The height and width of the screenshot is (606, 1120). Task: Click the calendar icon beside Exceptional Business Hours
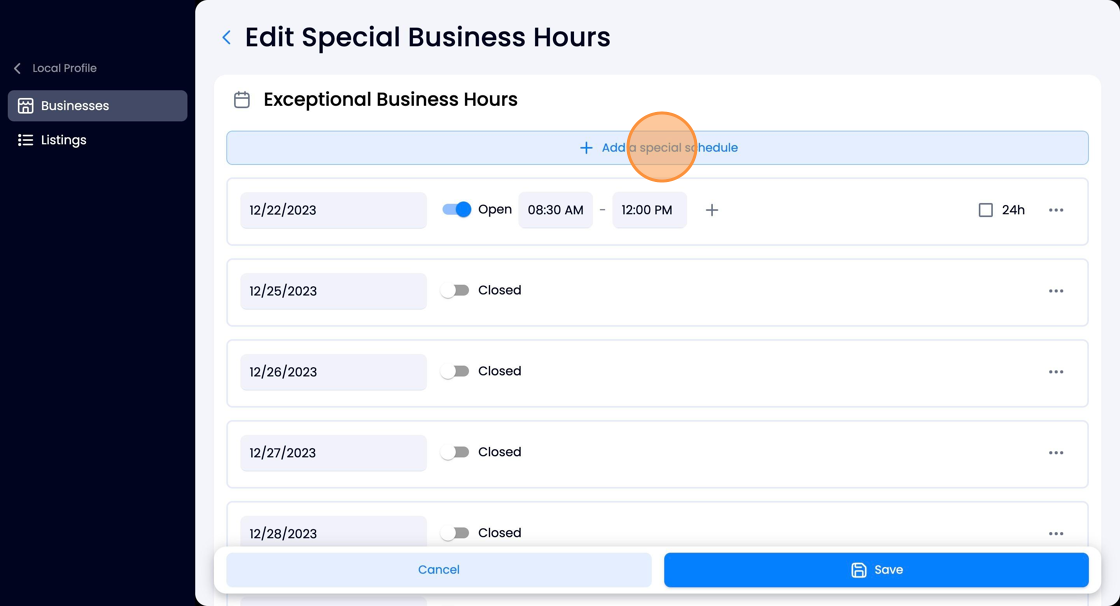tap(242, 99)
